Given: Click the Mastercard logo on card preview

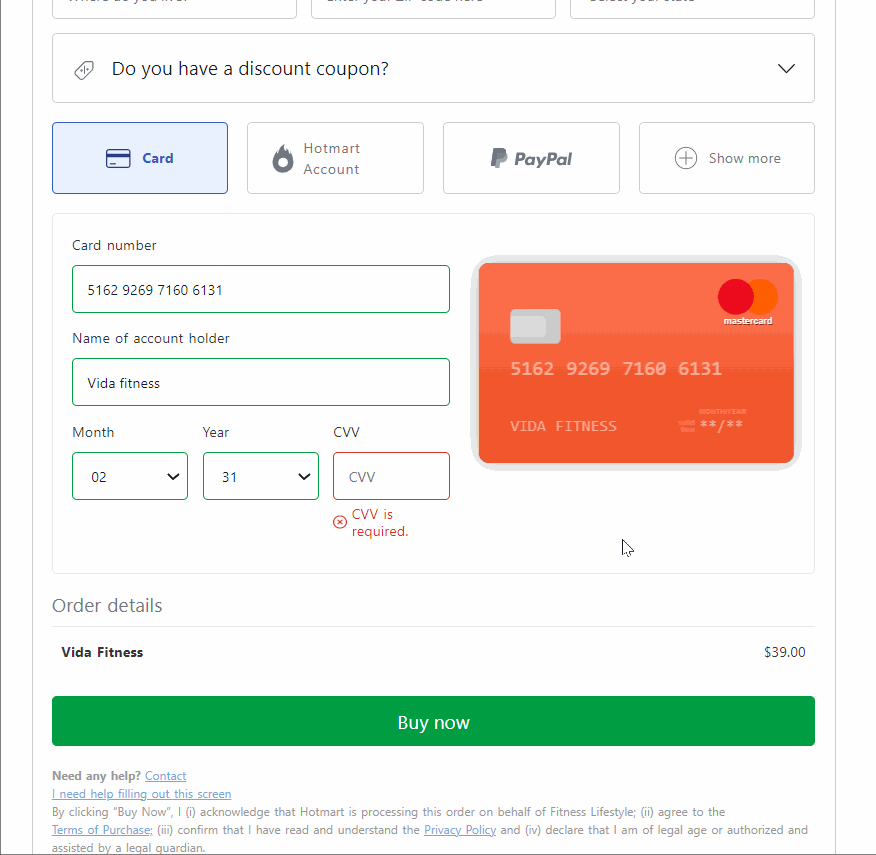Looking at the screenshot, I should pos(748,302).
